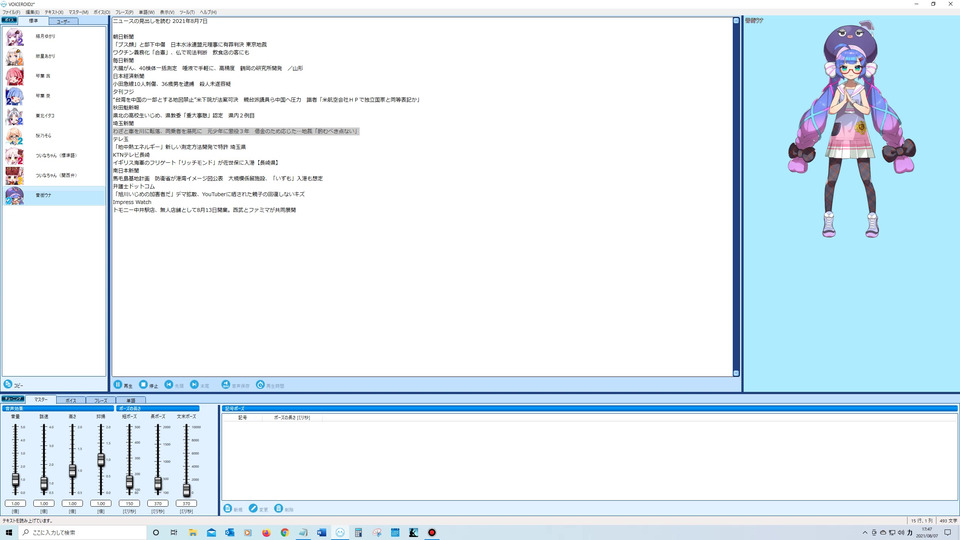
Task: Open Firefox from the taskbar
Action: [266, 533]
